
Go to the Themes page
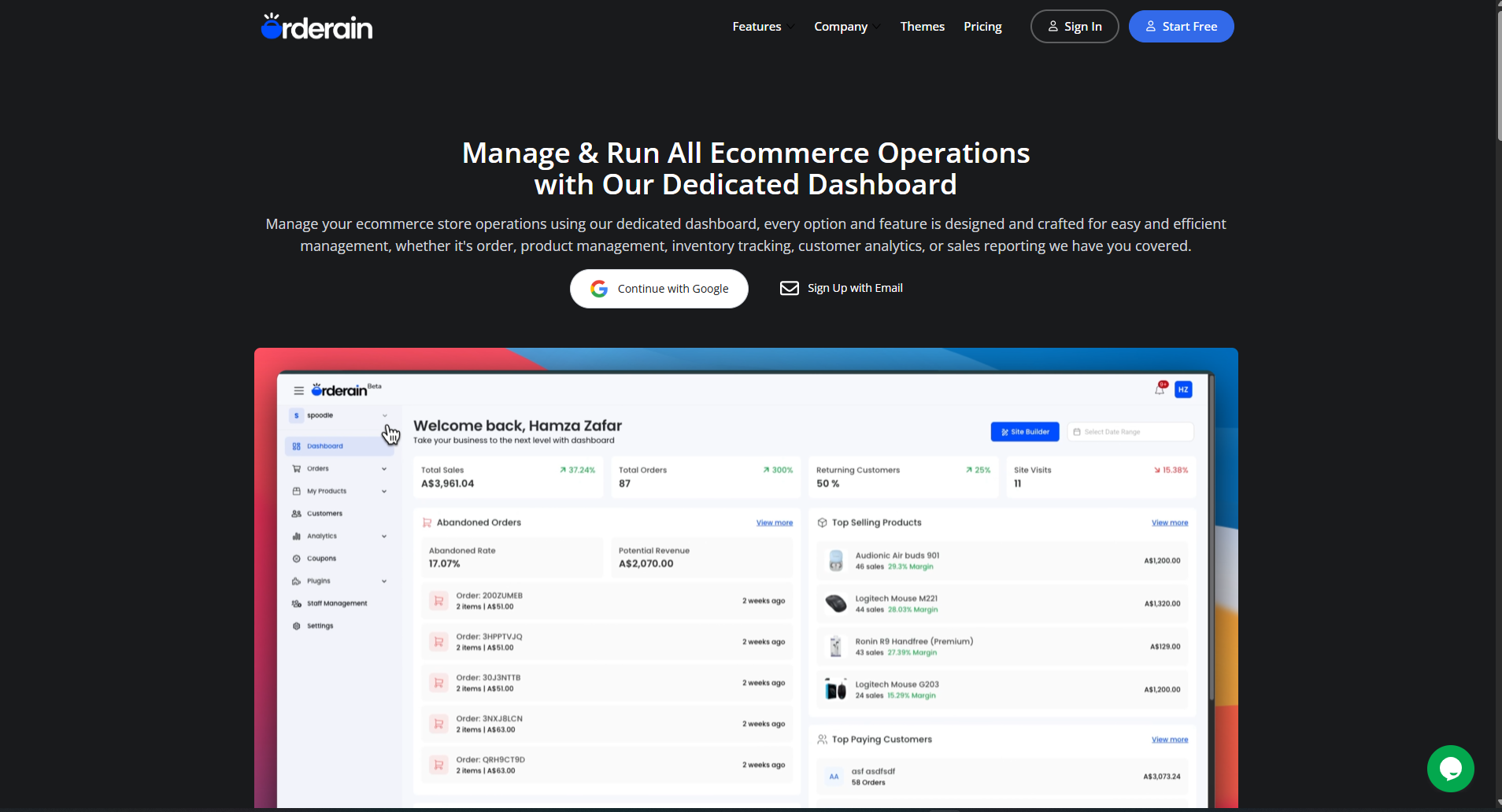pos(922,27)
